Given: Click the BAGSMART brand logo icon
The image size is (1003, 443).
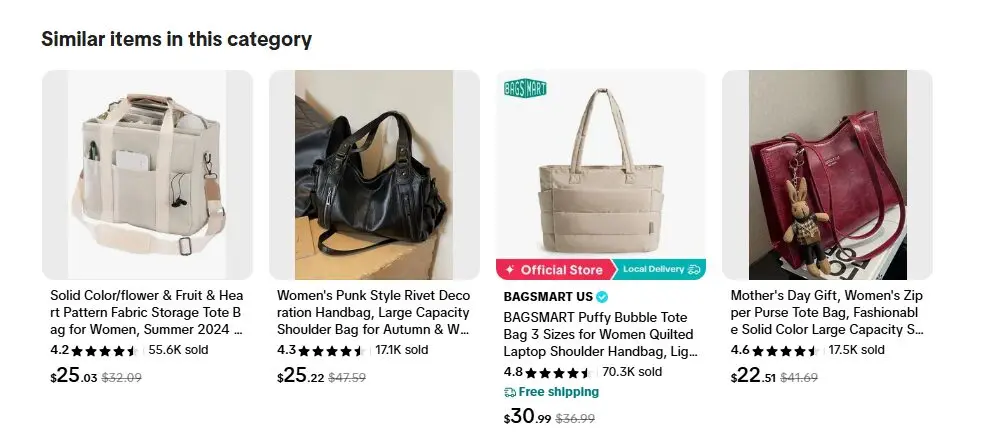Looking at the screenshot, I should [x=524, y=88].
